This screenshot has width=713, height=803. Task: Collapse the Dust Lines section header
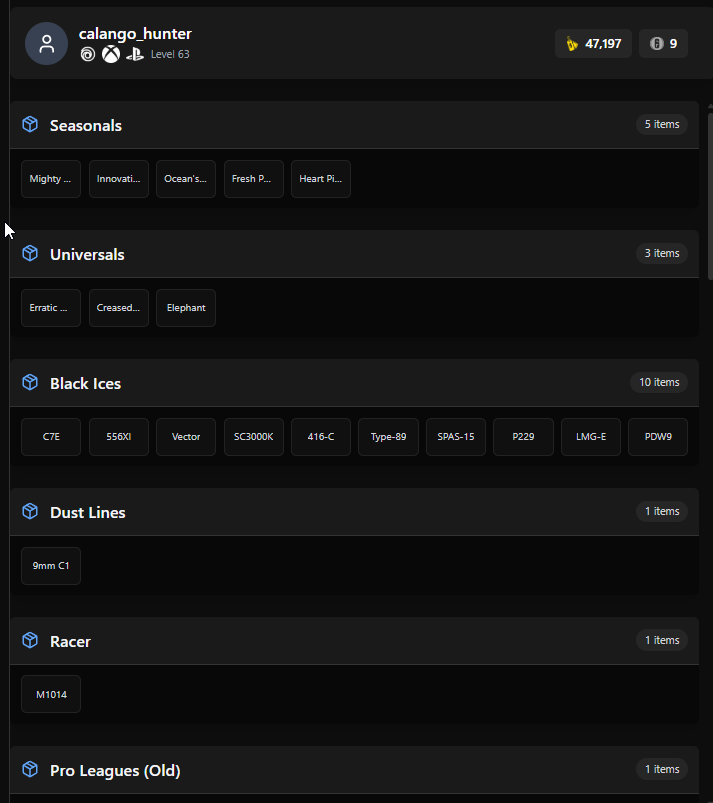[x=354, y=512]
